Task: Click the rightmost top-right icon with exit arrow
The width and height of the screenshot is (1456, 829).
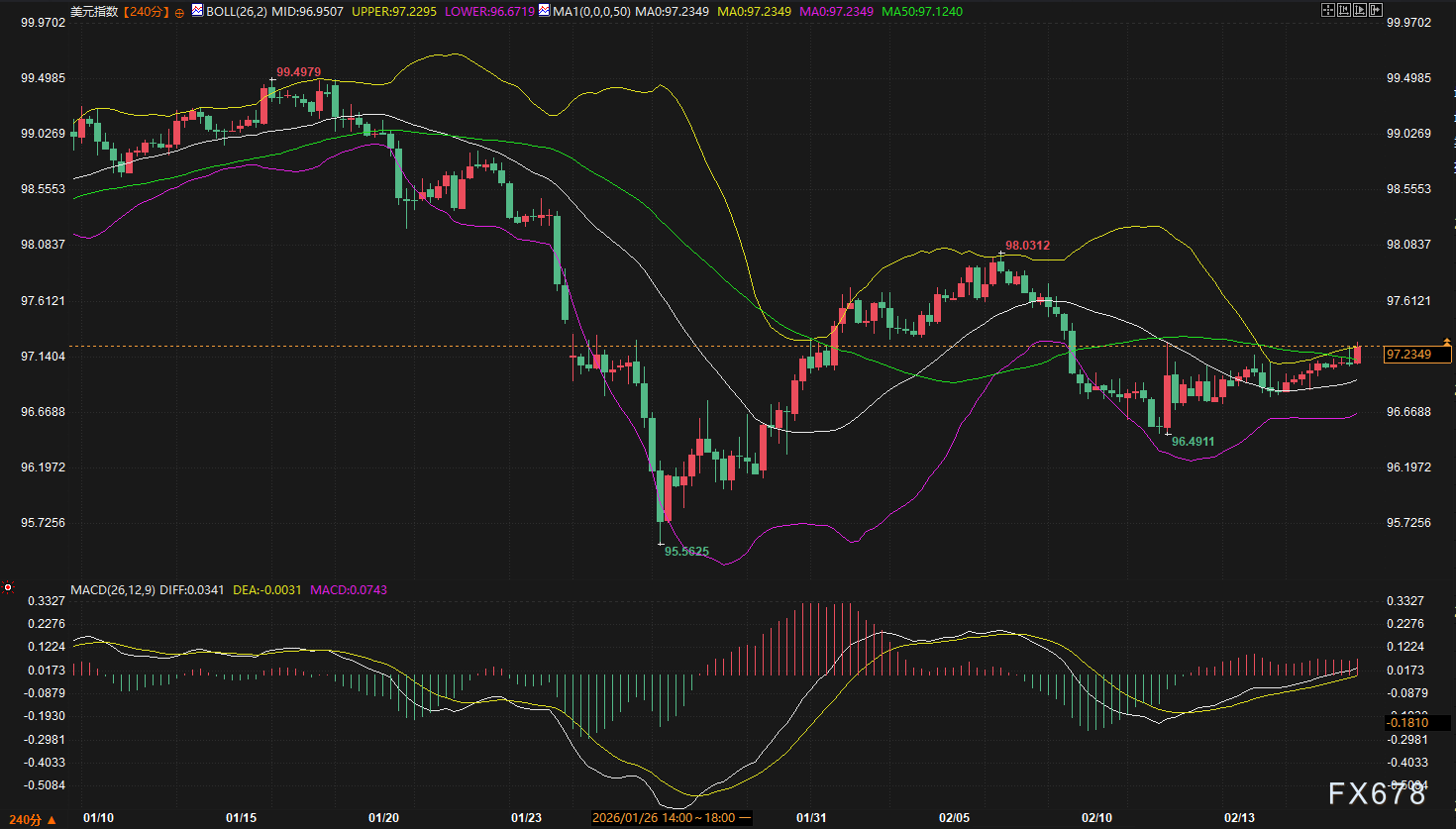Action: pyautogui.click(x=1376, y=10)
